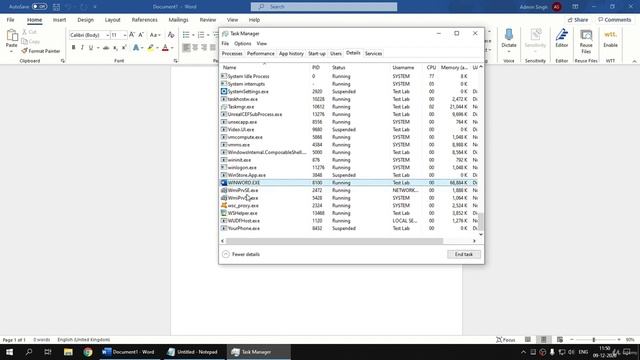Click the Text Effects icon in Word

tap(136, 48)
